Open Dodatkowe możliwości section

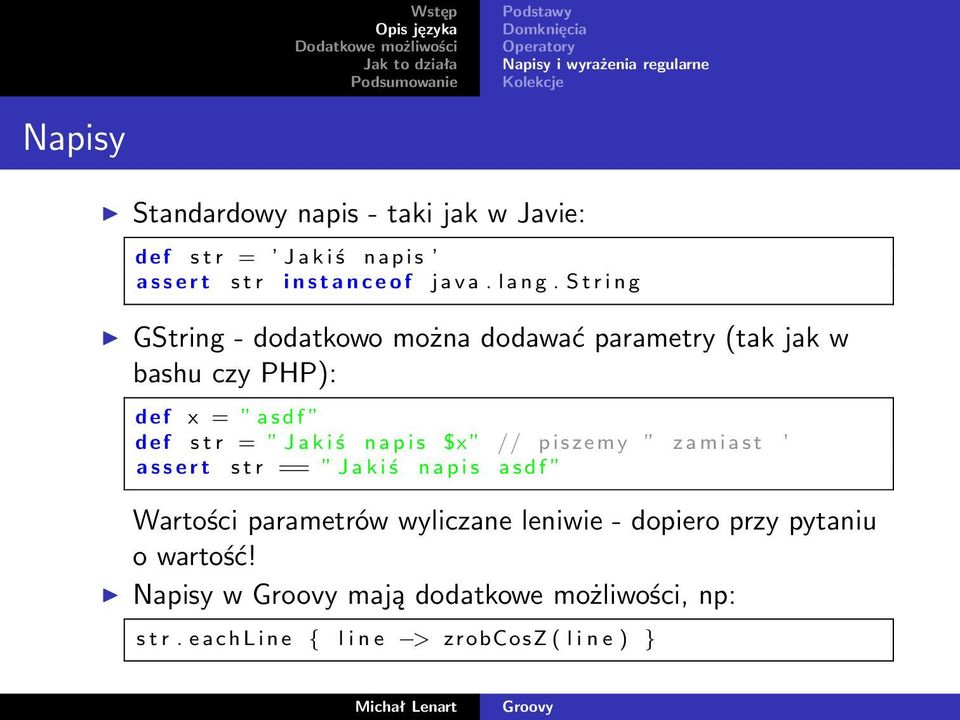click(376, 47)
